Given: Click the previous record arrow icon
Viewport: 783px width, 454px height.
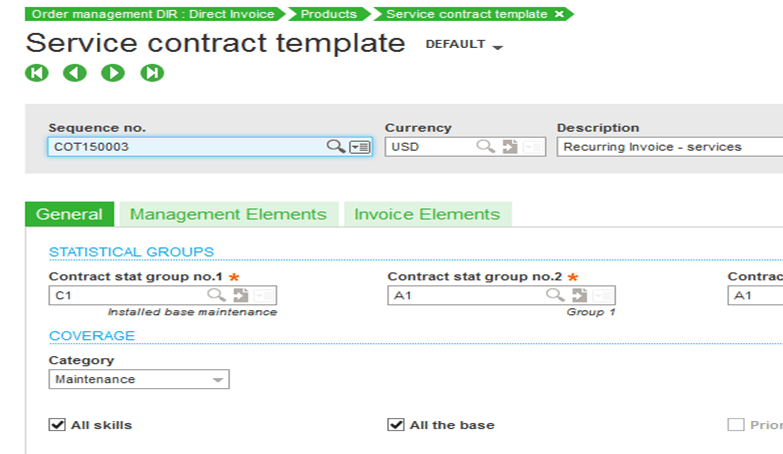Looking at the screenshot, I should (x=75, y=73).
